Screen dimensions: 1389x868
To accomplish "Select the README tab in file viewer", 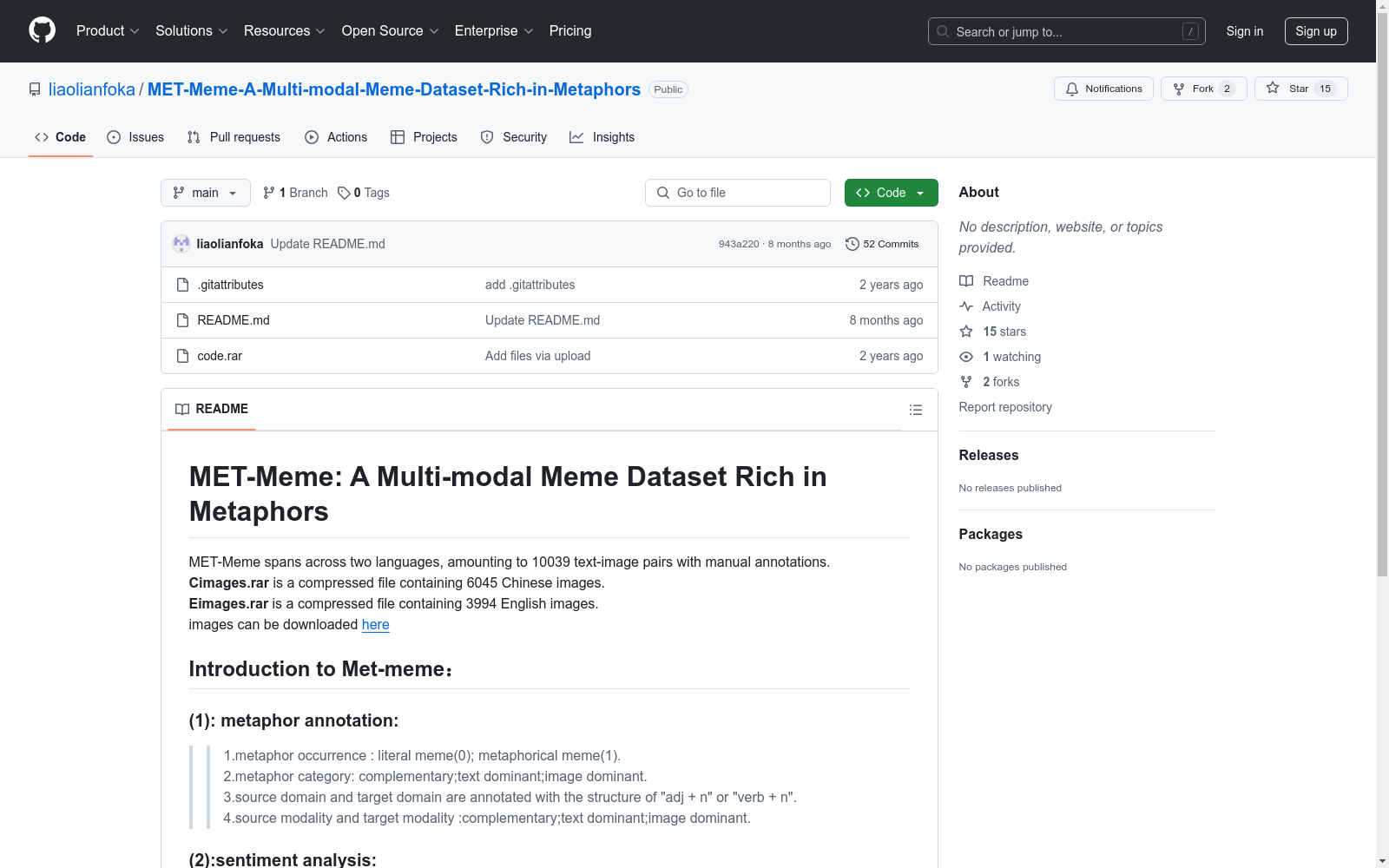I will point(212,409).
